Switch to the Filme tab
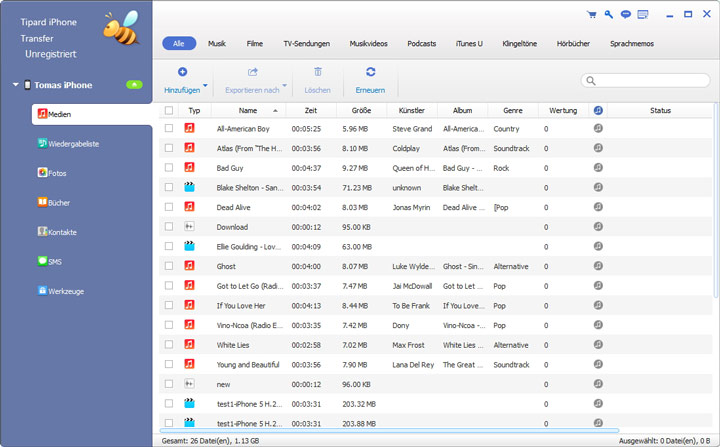720x447 pixels. point(255,44)
